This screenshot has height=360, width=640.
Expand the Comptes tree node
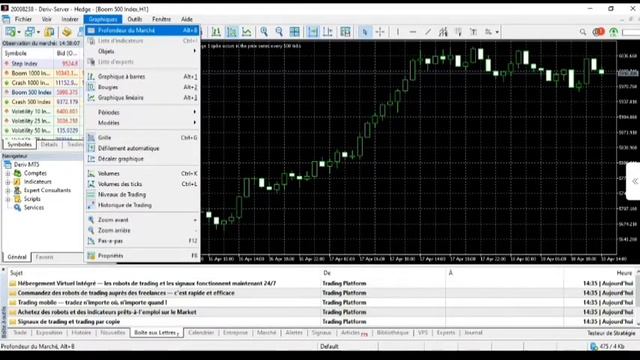(x=8, y=173)
